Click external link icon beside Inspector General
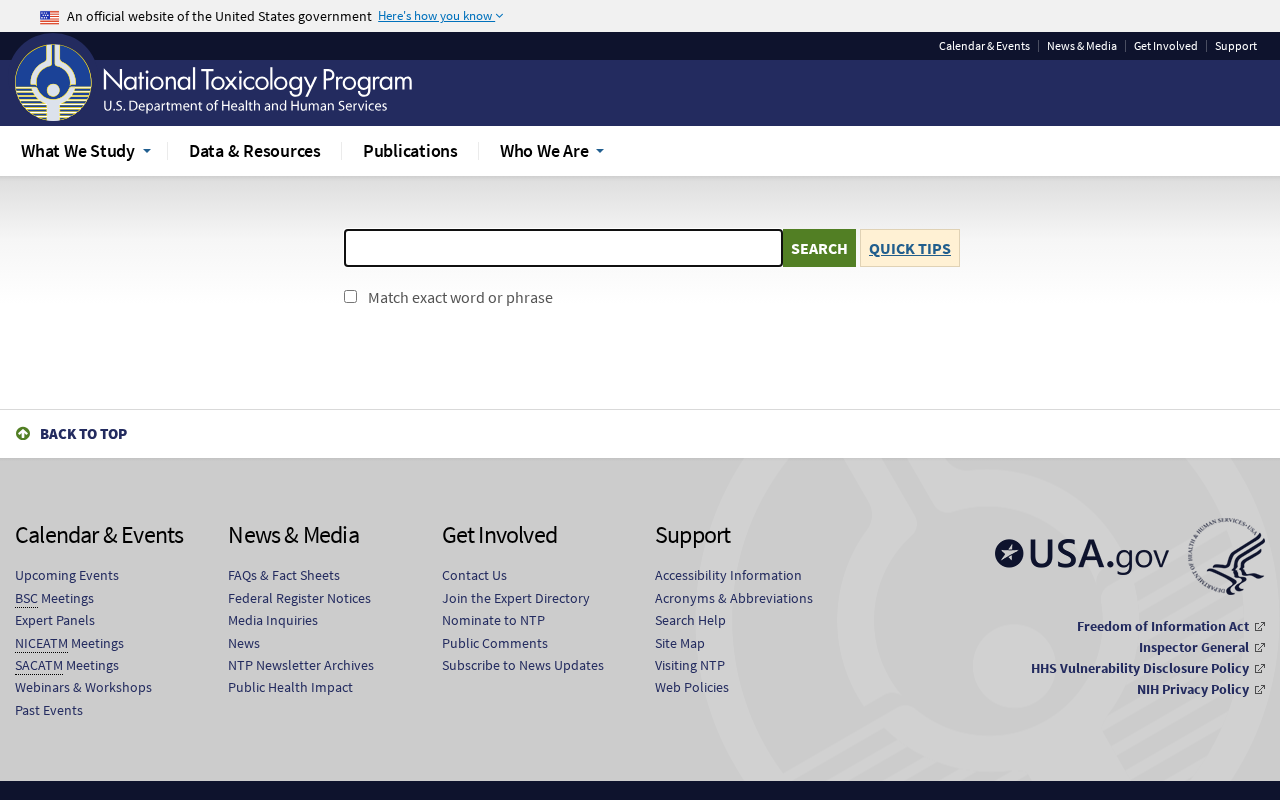Screen dimensions: 1280x800 point(1260,648)
